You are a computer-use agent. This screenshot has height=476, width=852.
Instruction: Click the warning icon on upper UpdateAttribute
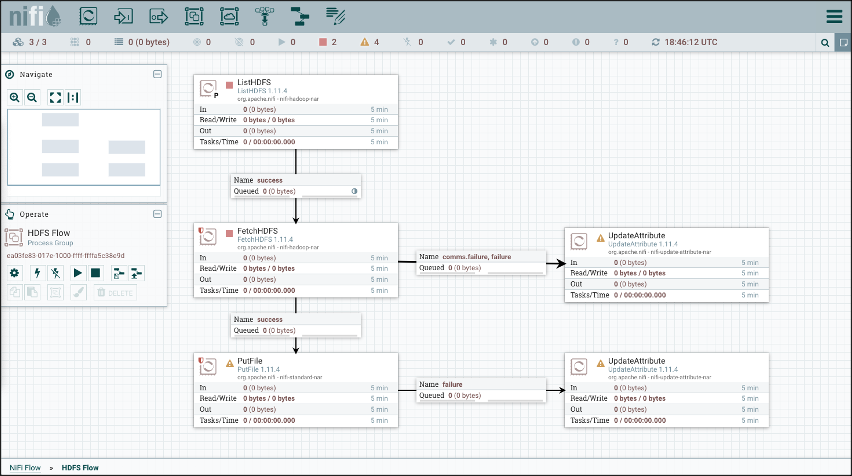point(600,238)
